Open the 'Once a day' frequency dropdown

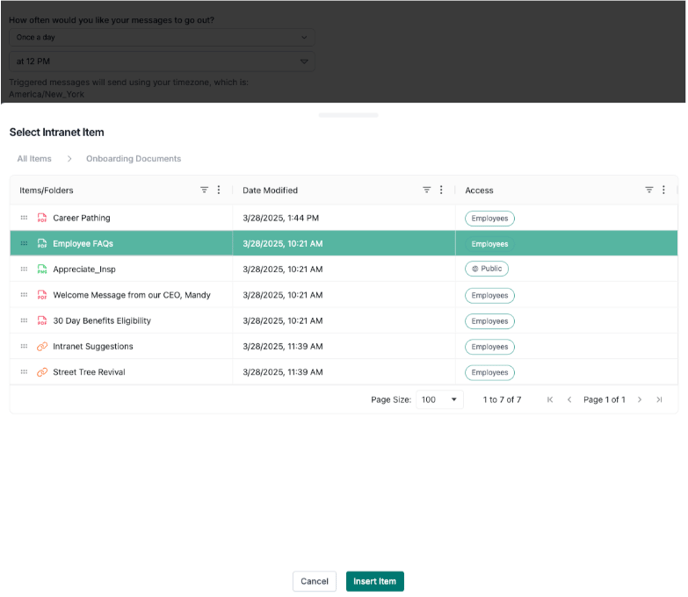pos(162,37)
